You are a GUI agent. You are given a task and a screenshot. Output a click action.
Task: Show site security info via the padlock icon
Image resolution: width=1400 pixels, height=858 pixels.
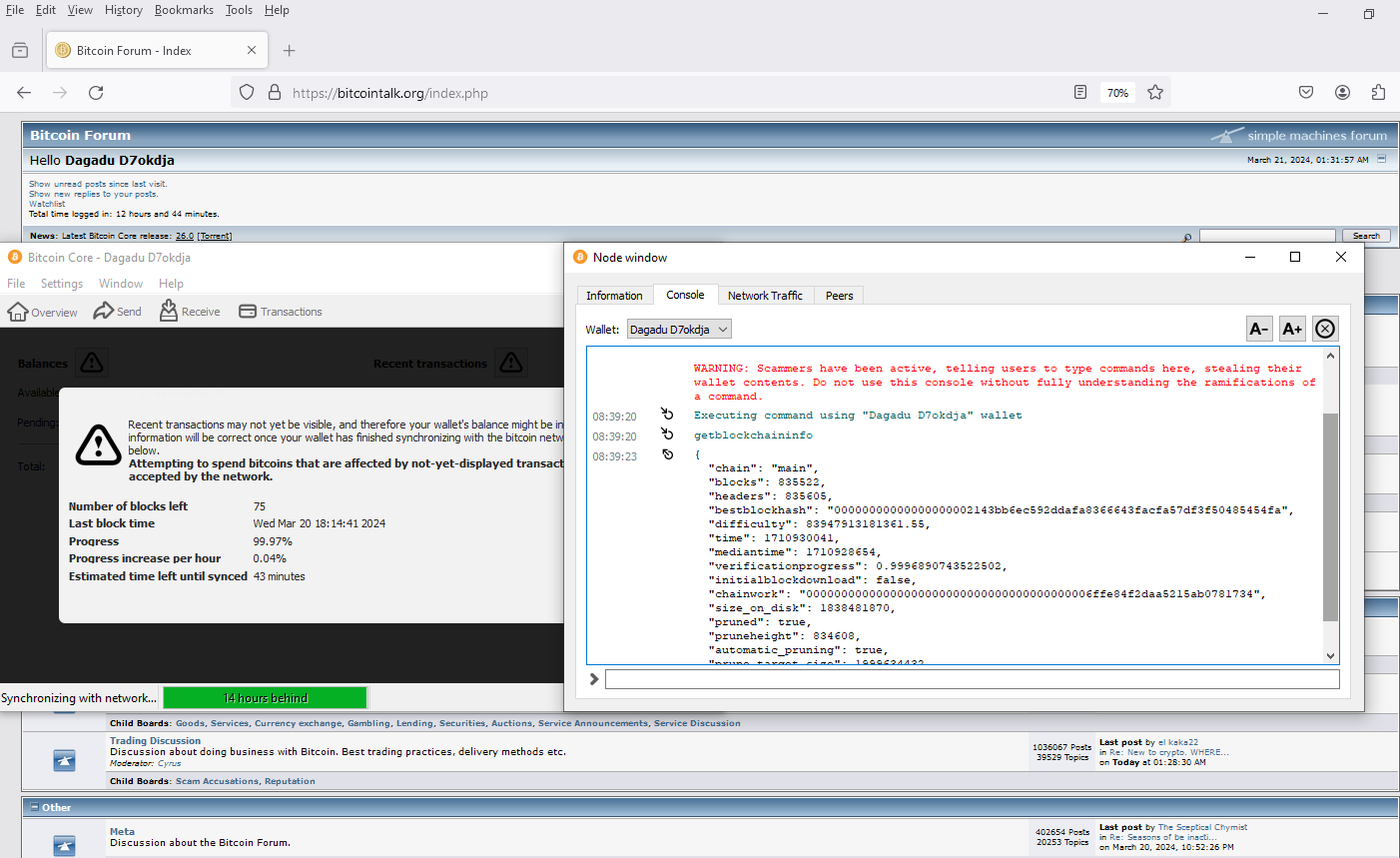point(275,93)
